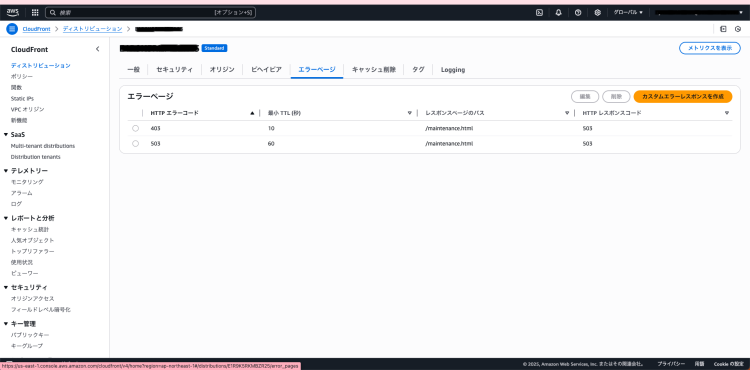Viewport: 750px width, 370px height.
Task: Open the help question mark menu
Action: coord(578,13)
